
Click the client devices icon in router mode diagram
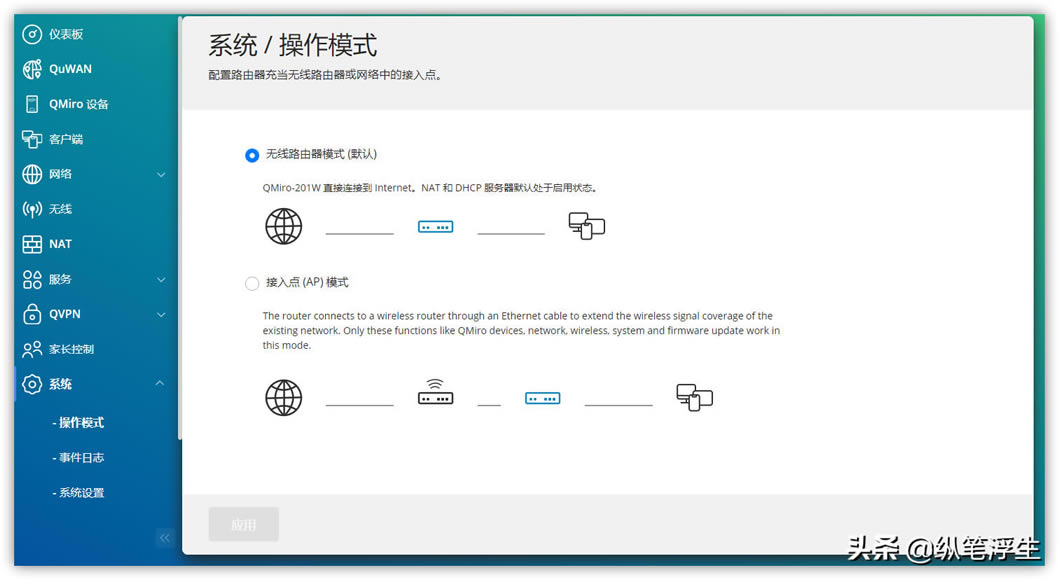pyautogui.click(x=586, y=226)
